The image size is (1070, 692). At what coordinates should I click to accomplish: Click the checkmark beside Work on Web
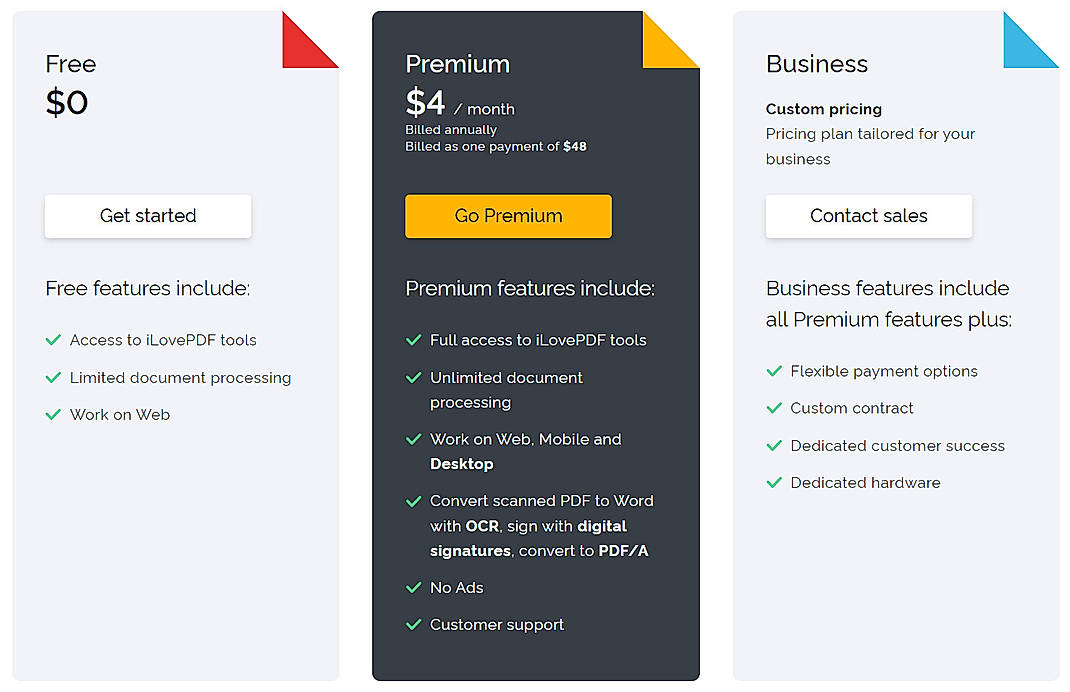[54, 415]
